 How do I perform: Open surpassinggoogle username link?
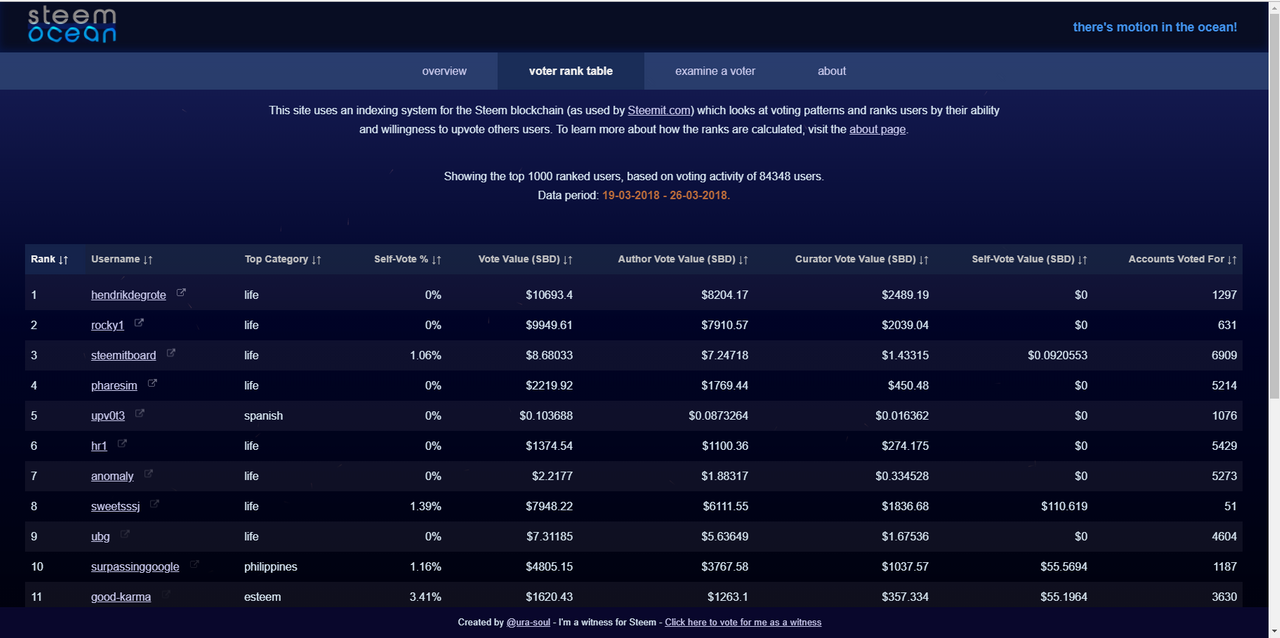pyautogui.click(x=135, y=566)
